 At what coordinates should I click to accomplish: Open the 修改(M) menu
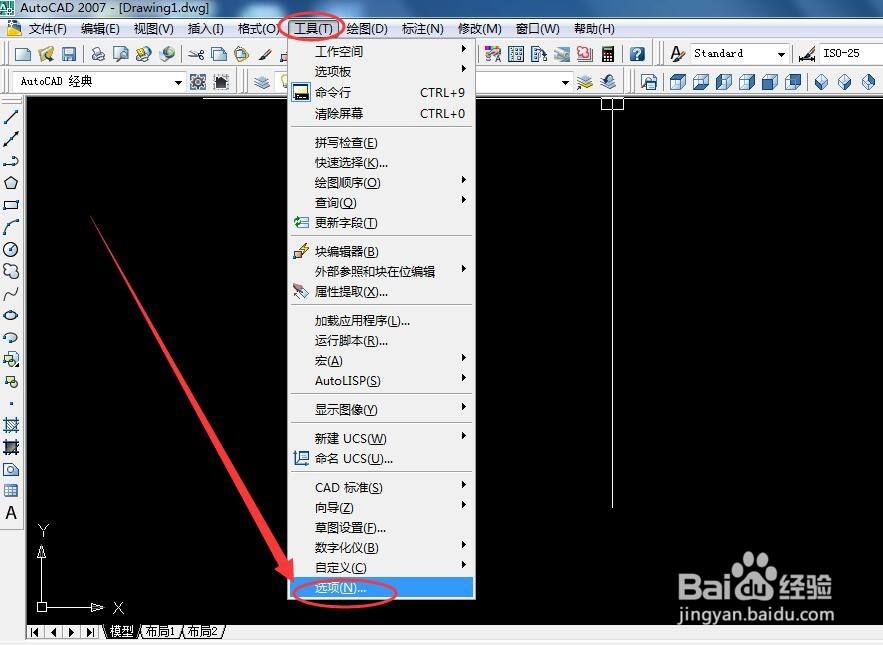pyautogui.click(x=479, y=29)
